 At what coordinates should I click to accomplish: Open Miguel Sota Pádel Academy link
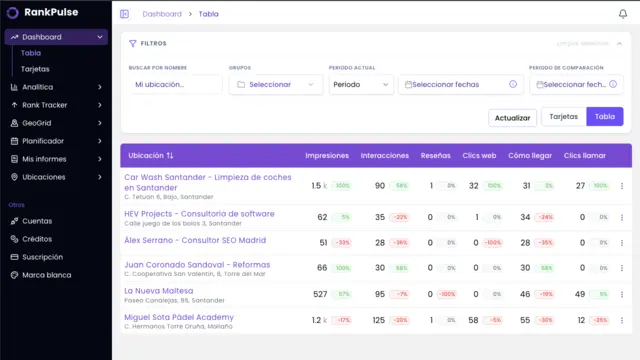179,317
